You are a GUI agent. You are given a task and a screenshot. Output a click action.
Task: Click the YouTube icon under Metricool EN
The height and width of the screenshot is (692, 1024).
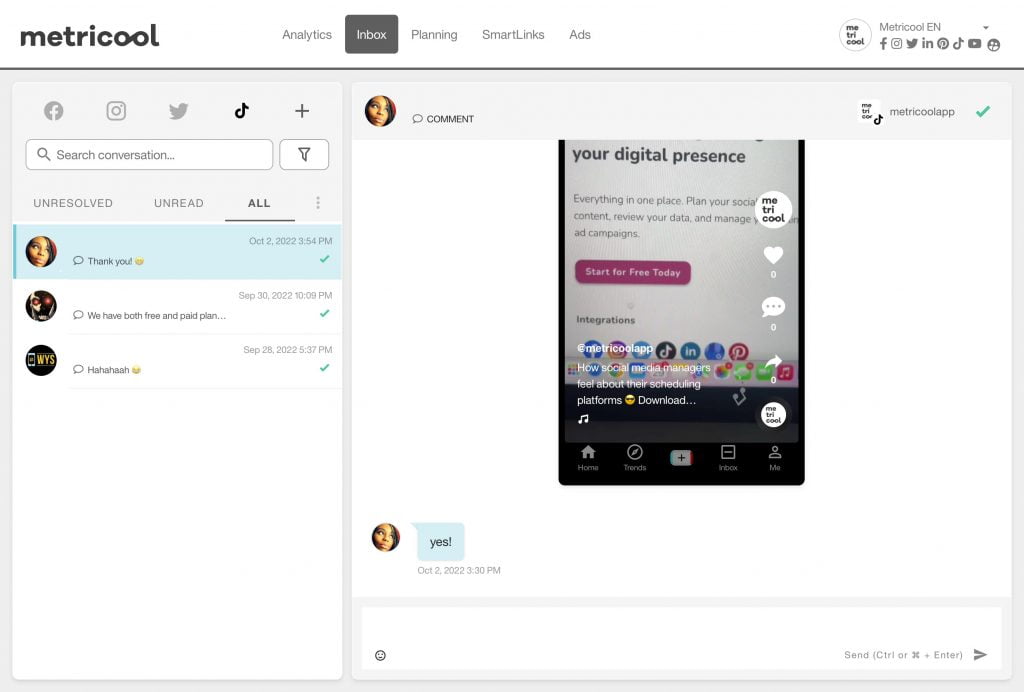(x=975, y=44)
